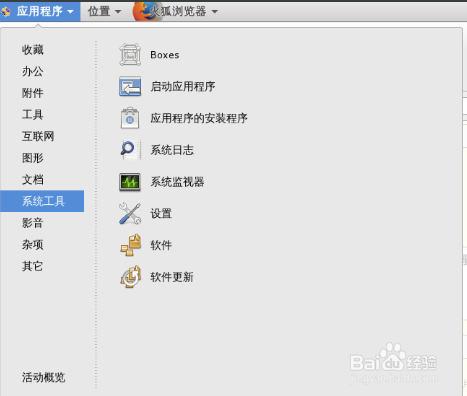The image size is (467, 396).
Task: Select the 工具 category
Action: pyautogui.click(x=33, y=115)
